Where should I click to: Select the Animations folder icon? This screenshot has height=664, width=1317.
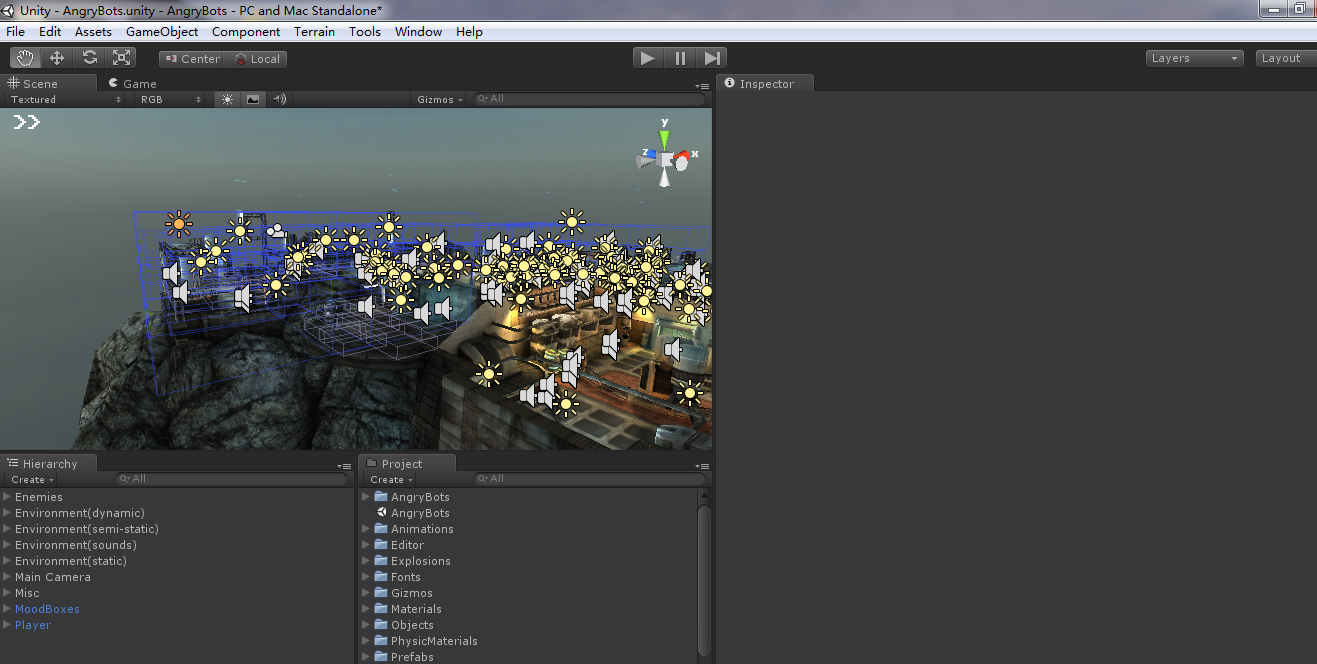(381, 529)
